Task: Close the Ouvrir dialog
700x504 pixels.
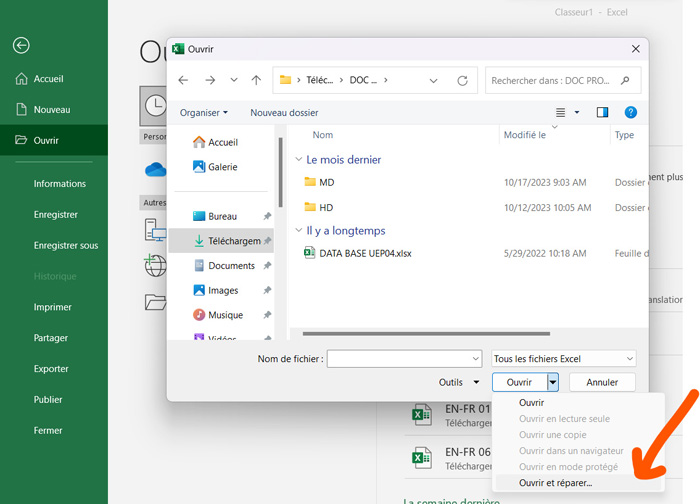Action: 636,49
